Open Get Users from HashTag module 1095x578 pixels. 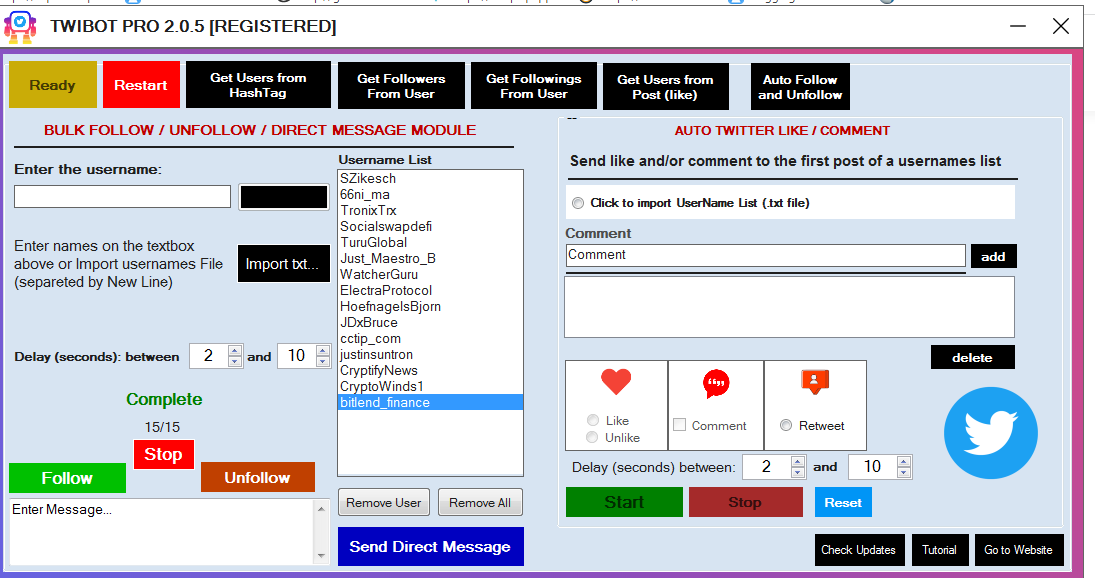[x=258, y=84]
